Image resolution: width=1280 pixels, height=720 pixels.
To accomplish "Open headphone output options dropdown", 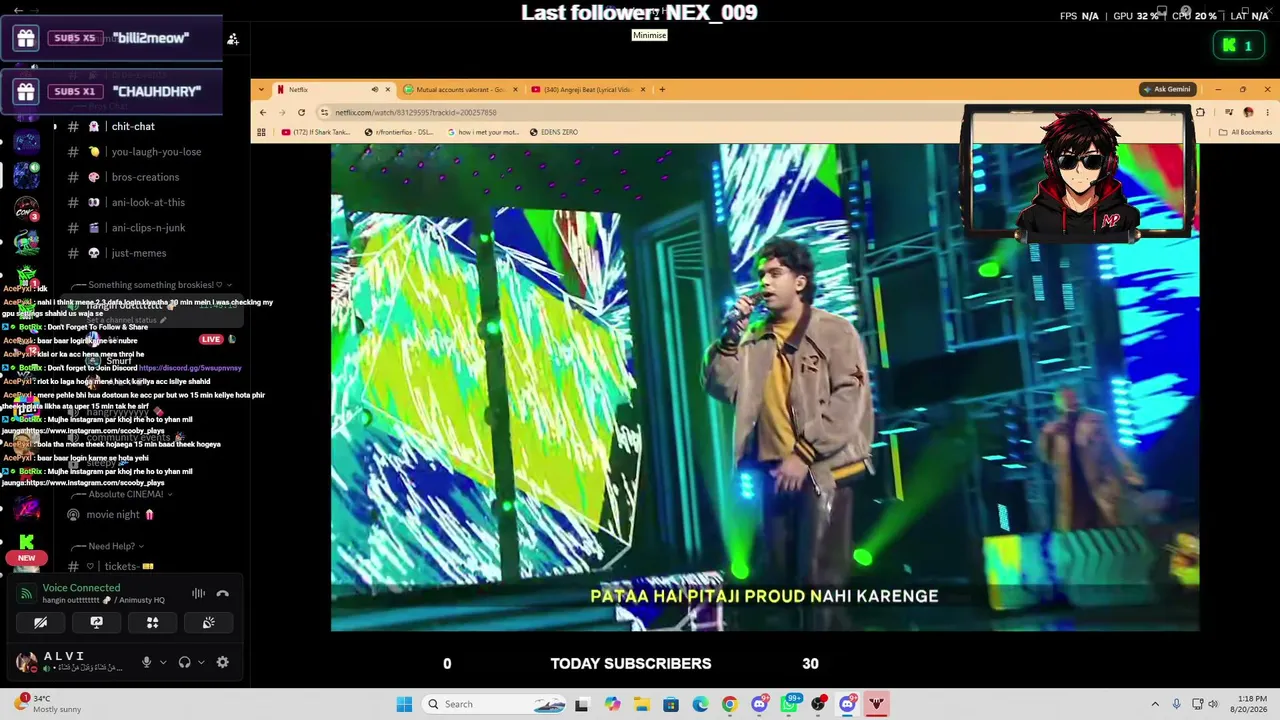I will [x=201, y=662].
